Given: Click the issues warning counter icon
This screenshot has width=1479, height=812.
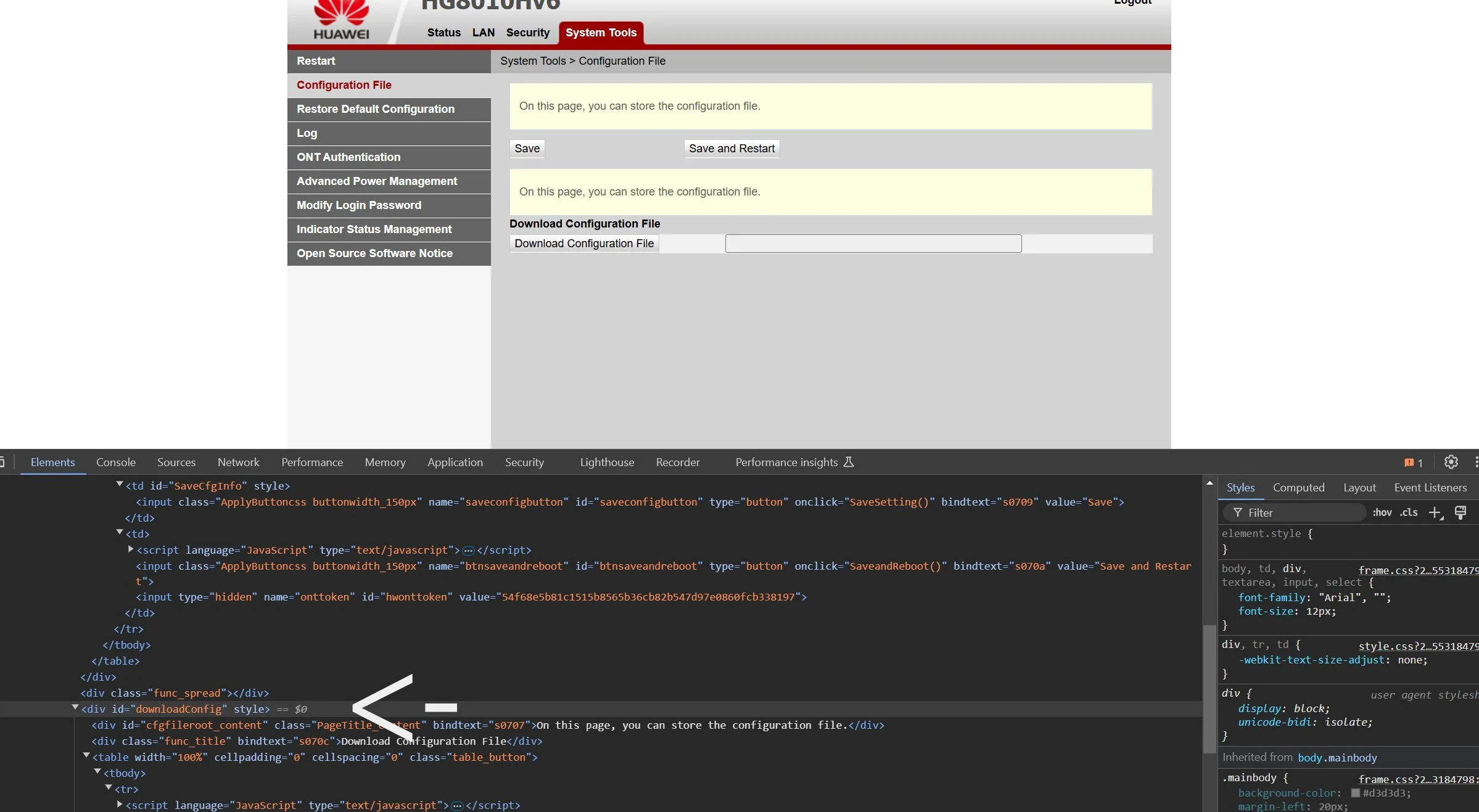Looking at the screenshot, I should [x=1414, y=462].
